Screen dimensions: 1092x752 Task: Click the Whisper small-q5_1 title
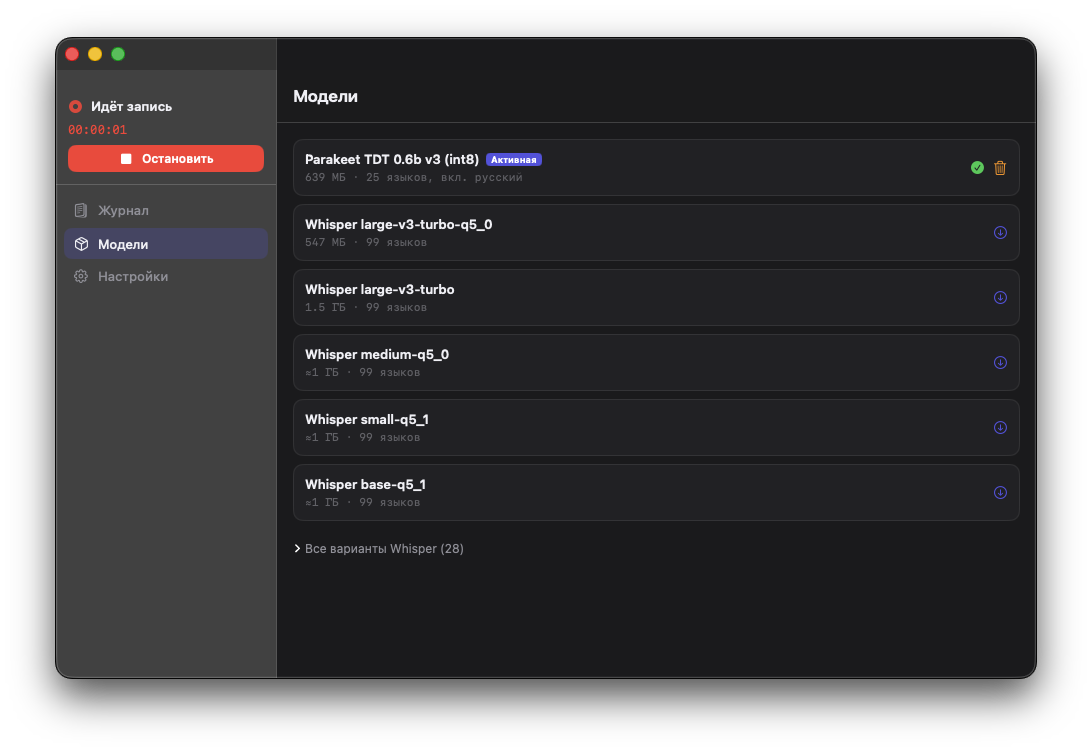[x=367, y=419]
